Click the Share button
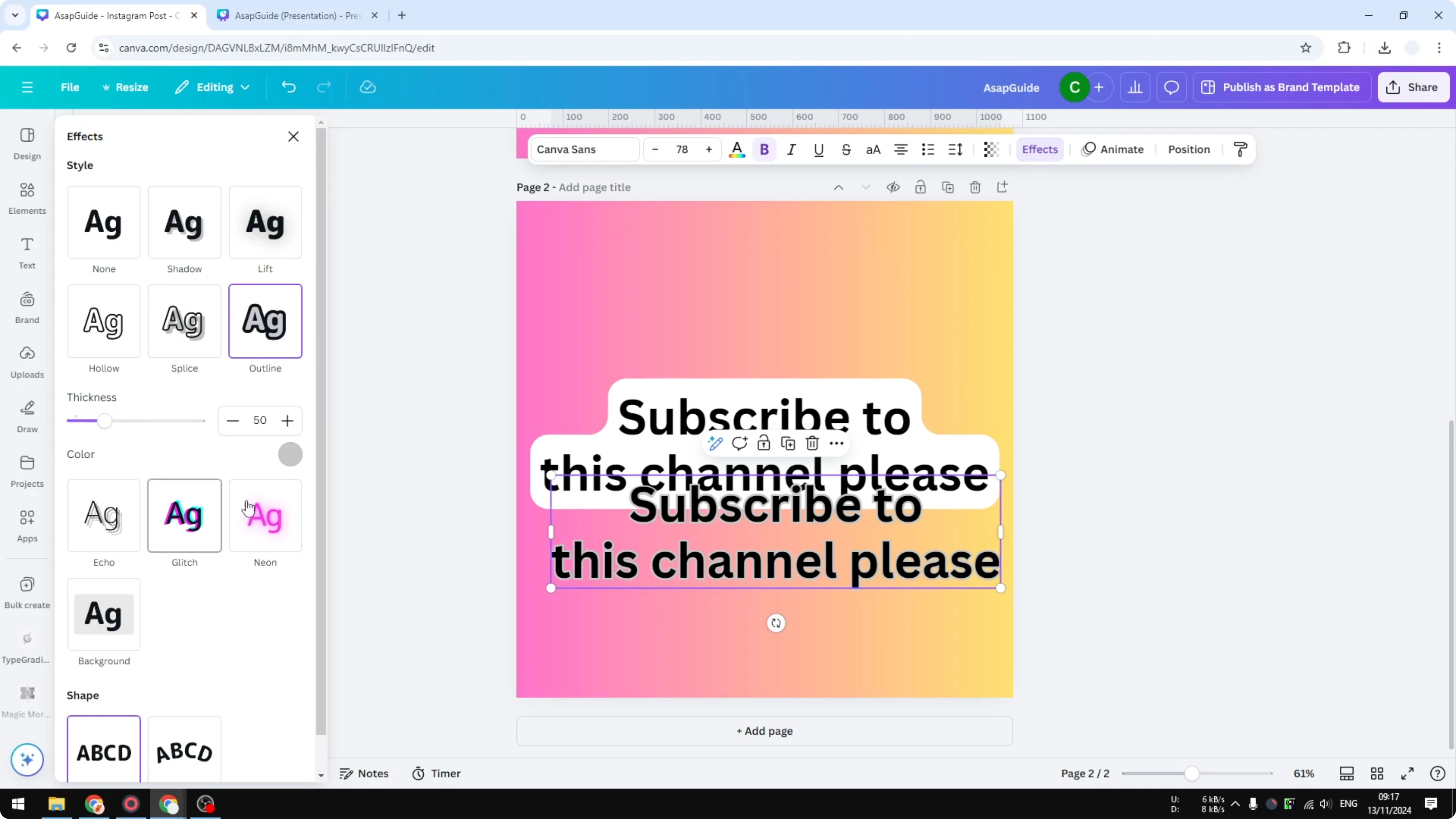Viewport: 1456px width, 819px height. click(1413, 87)
